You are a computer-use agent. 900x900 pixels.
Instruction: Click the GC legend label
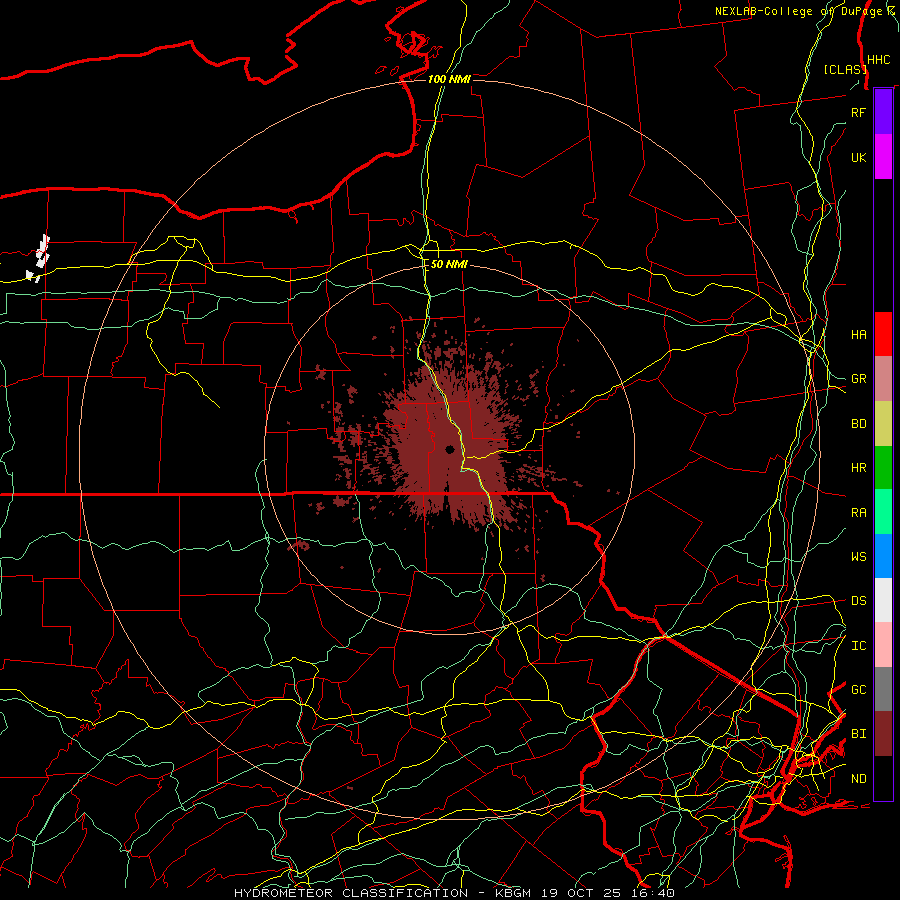tap(858, 690)
